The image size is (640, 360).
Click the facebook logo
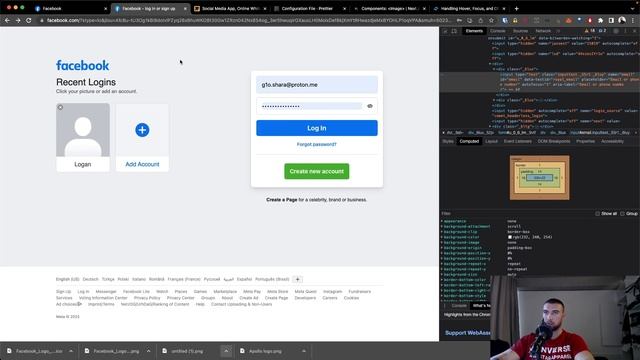[82, 65]
